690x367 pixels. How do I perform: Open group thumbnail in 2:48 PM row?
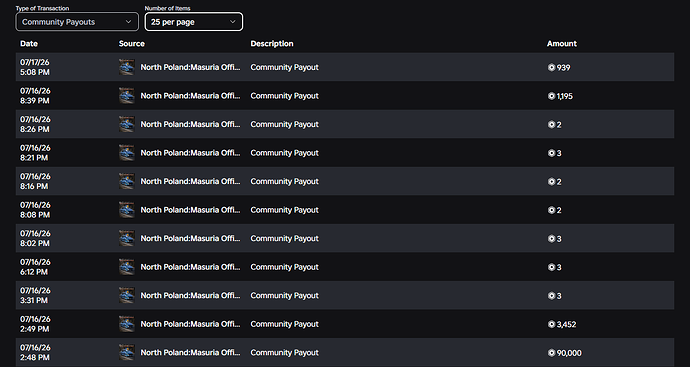point(127,352)
